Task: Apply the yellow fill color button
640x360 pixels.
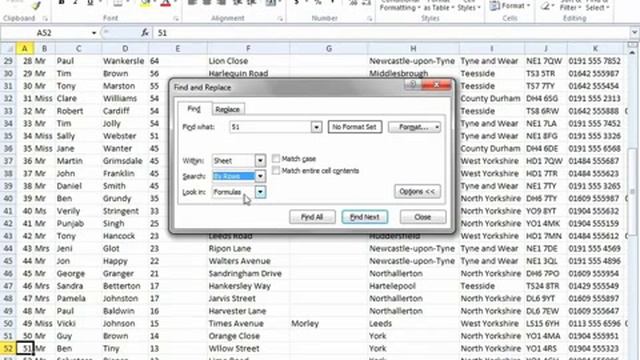Action: pyautogui.click(x=145, y=4)
